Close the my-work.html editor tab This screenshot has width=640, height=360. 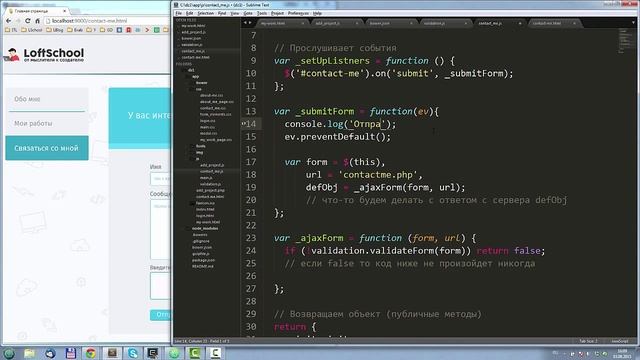(x=302, y=23)
